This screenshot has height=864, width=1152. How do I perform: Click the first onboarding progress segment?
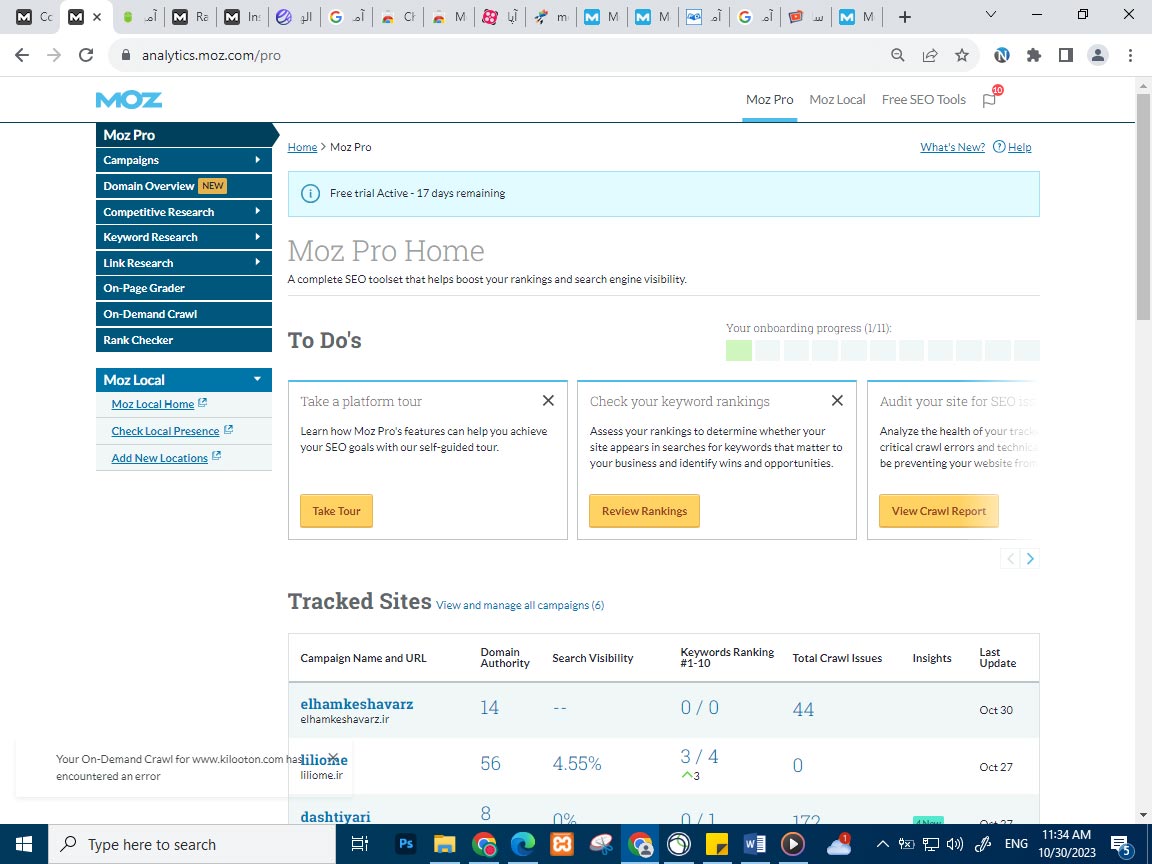click(x=739, y=350)
